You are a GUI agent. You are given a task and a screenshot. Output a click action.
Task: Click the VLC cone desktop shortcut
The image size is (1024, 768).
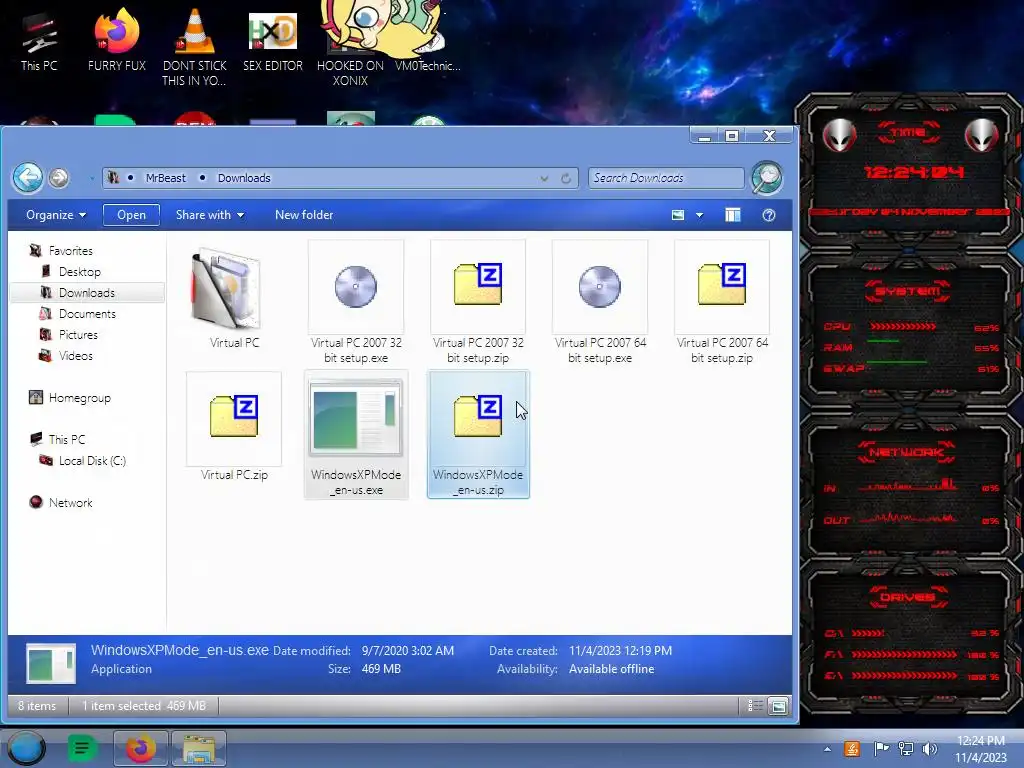195,46
